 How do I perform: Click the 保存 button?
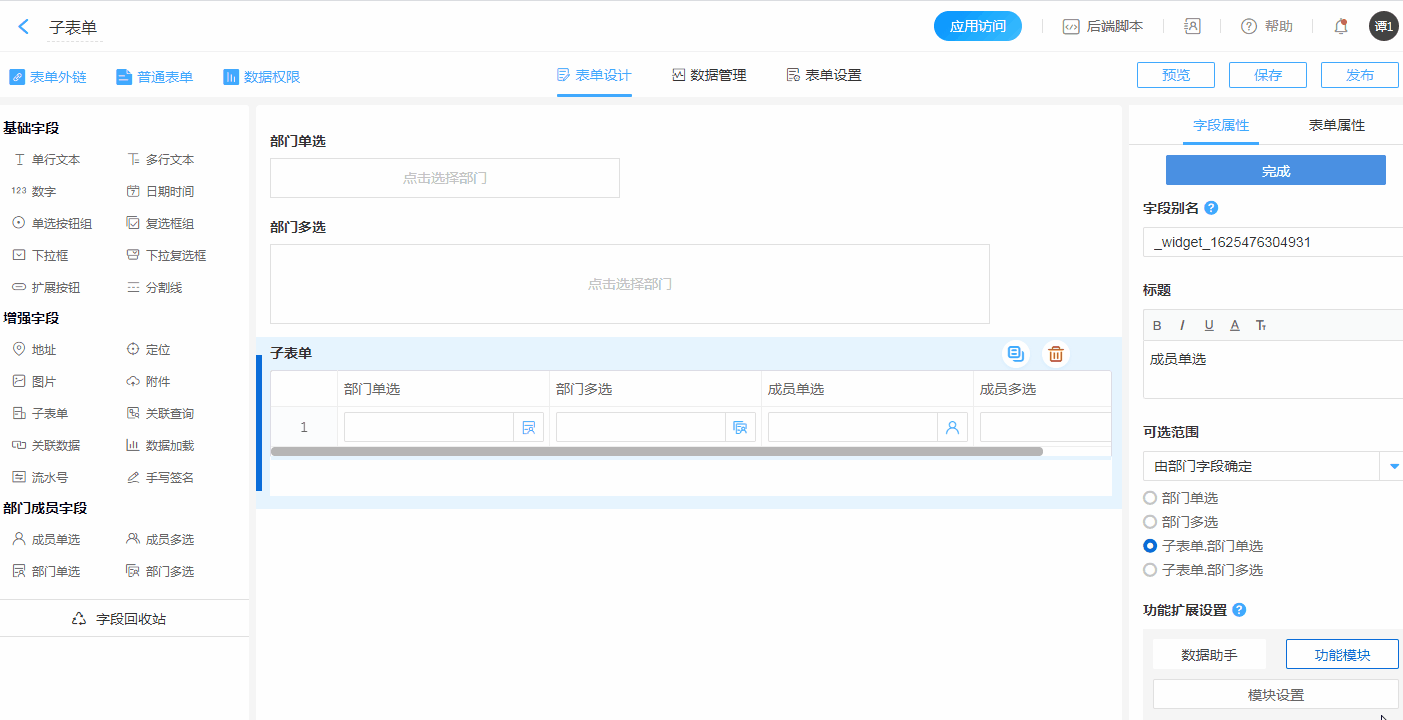1268,75
